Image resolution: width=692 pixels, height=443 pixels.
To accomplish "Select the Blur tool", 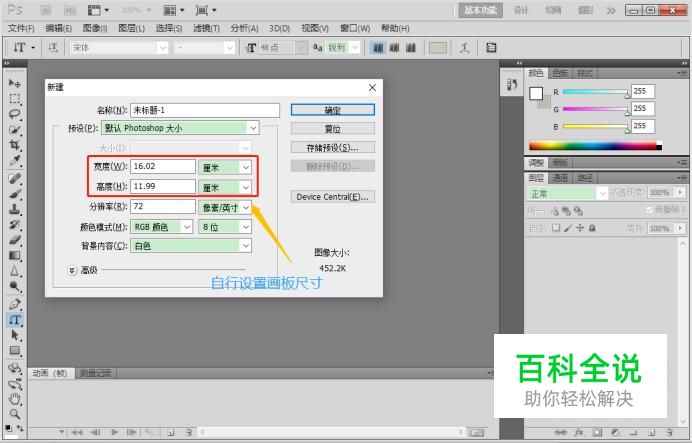I will point(15,271).
